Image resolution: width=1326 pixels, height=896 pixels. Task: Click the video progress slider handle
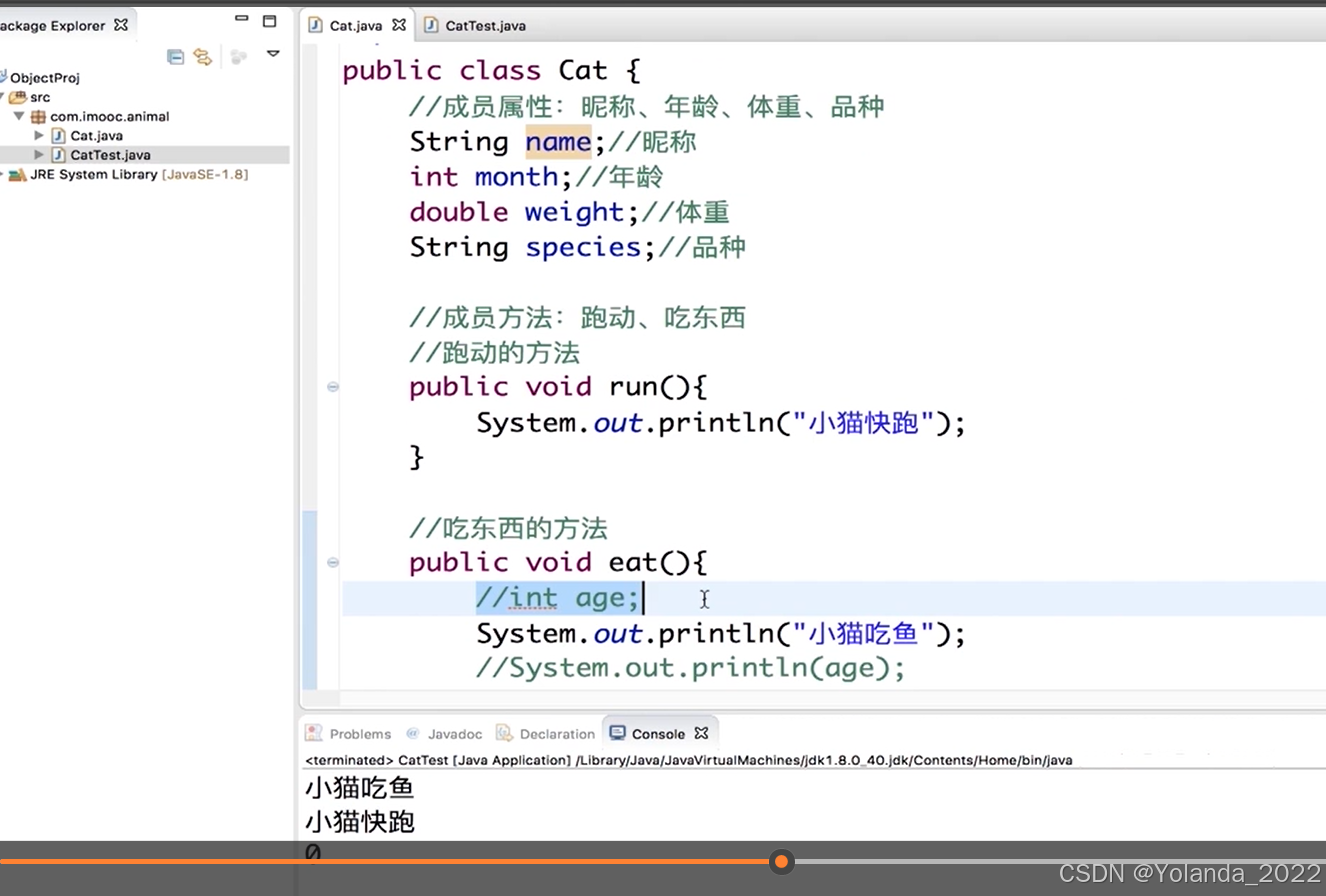click(782, 861)
